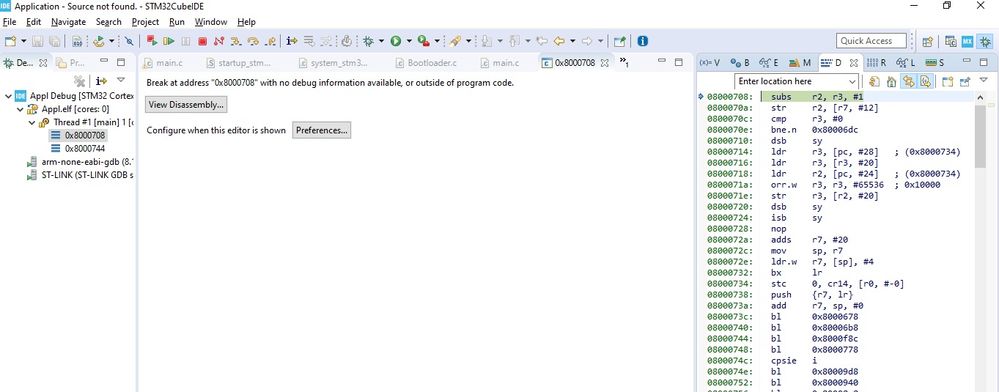The height and width of the screenshot is (392, 999).
Task: Switch to the system_stm3... editor tab
Action: point(333,62)
